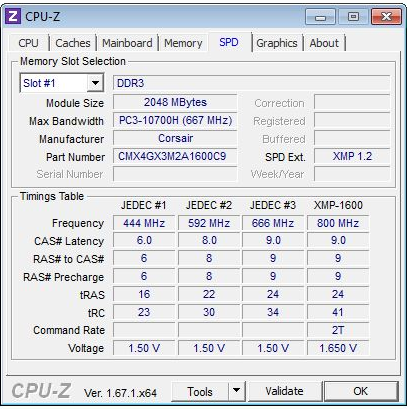The width and height of the screenshot is (414, 409).
Task: Click JEDEC #1 tRAS value 16
Action: [x=144, y=294]
